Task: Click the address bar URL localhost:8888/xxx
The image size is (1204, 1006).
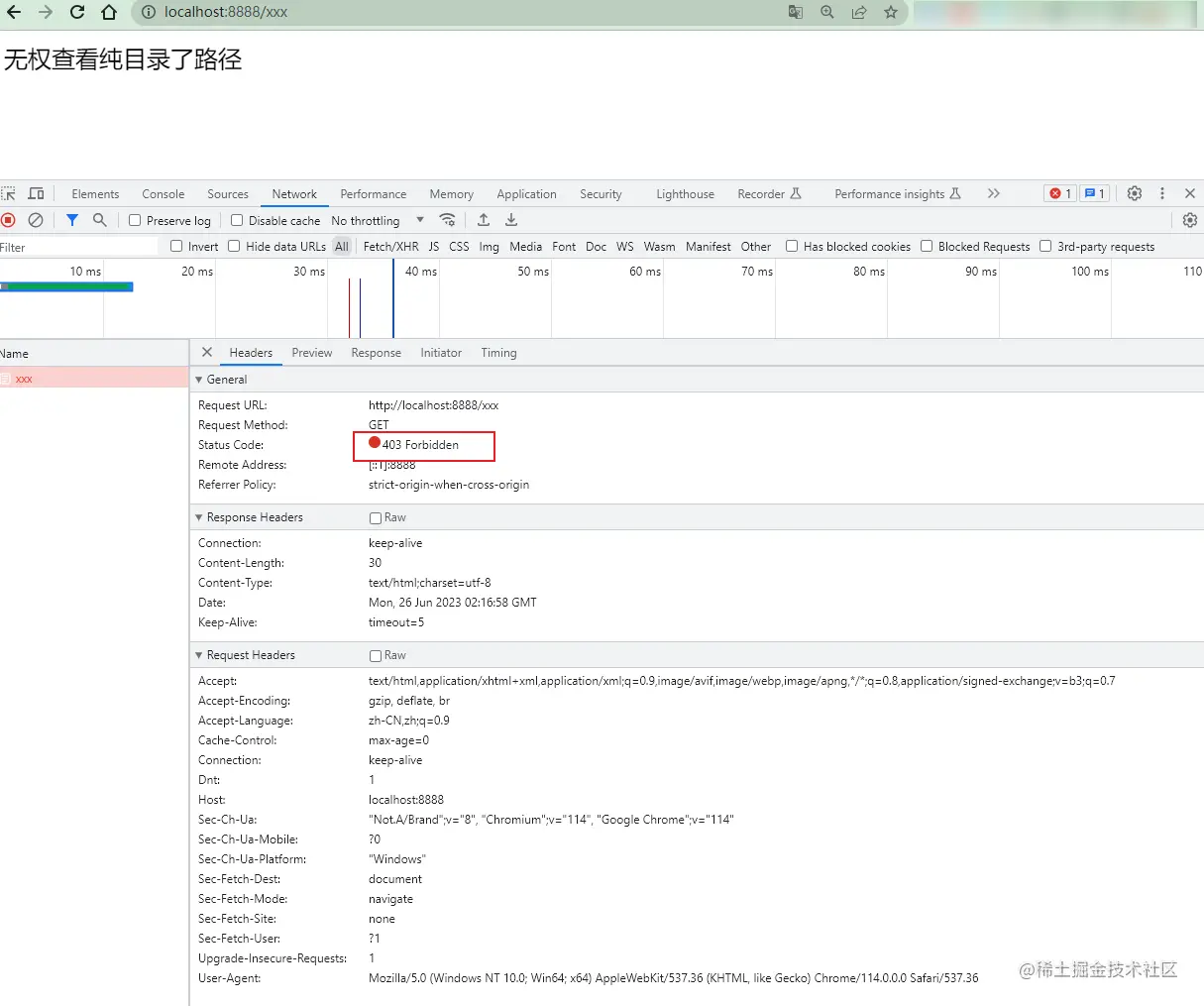Action: click(x=226, y=13)
